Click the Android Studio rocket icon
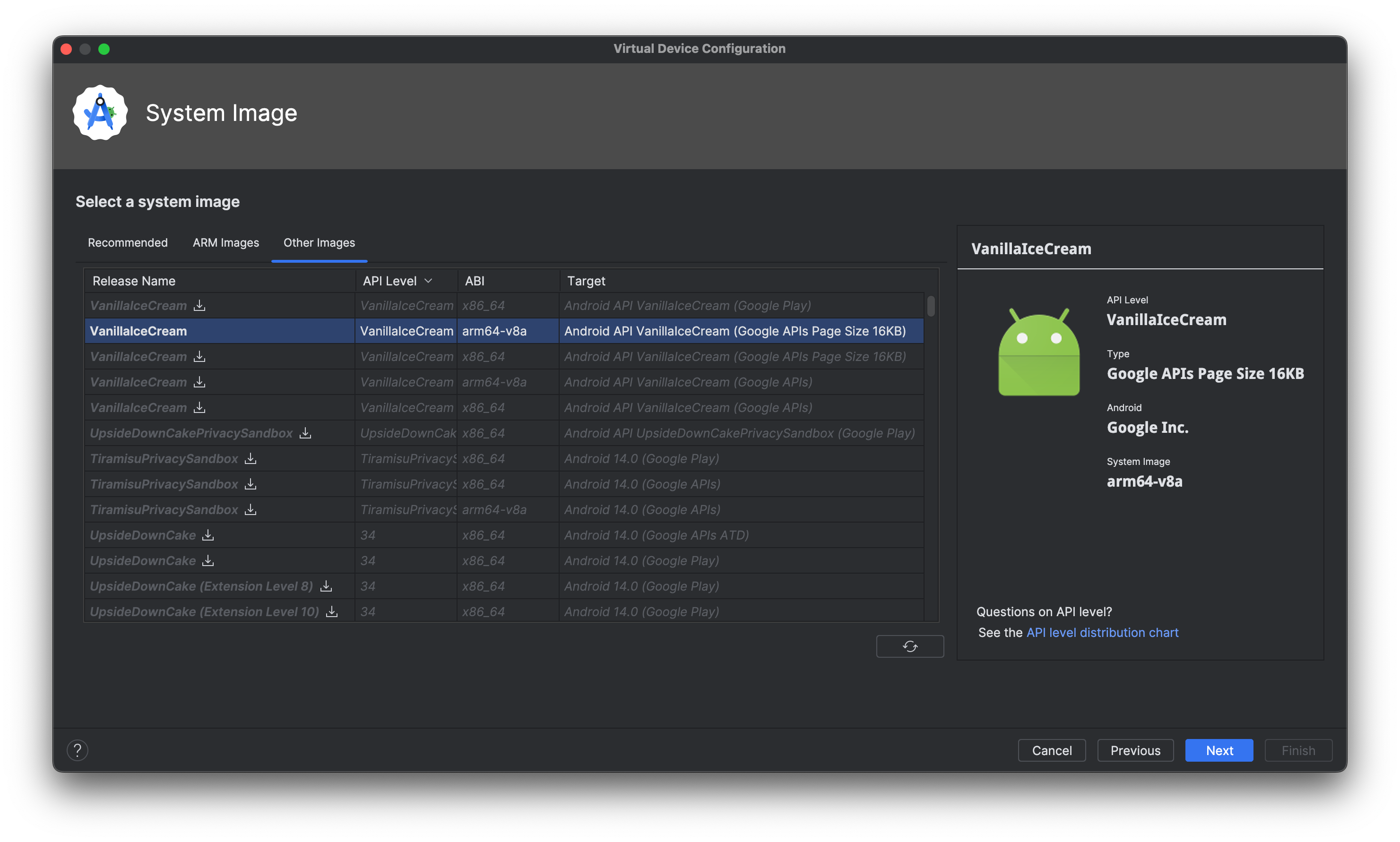 pyautogui.click(x=100, y=112)
